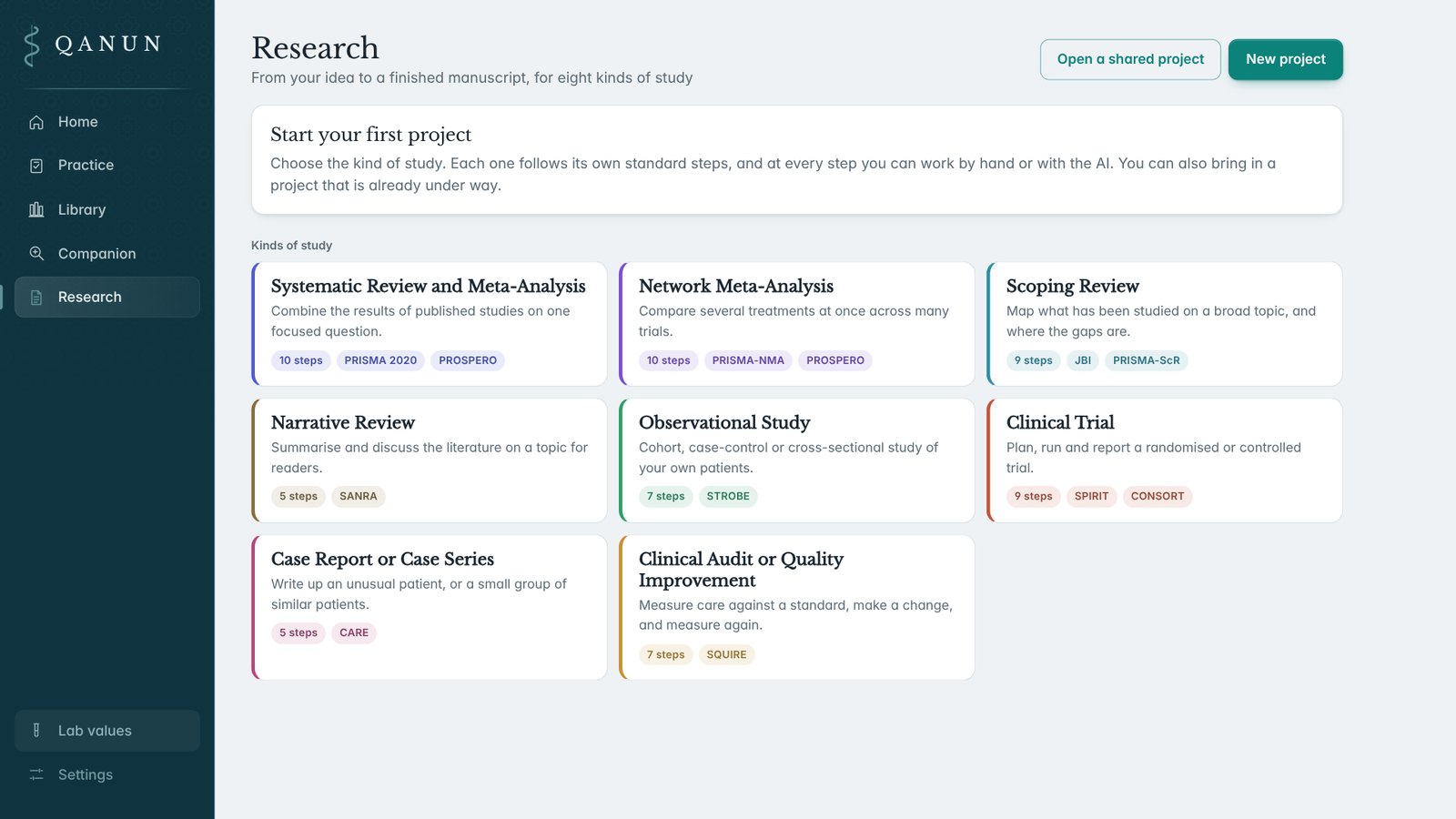
Task: Click the PRISMA-ScR tag
Action: (1147, 360)
